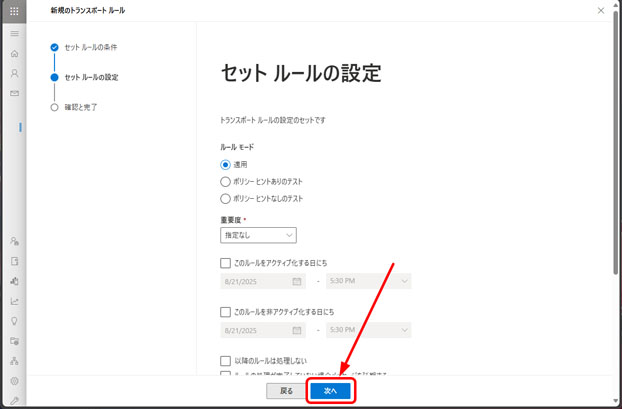This screenshot has height=409, width=622.
Task: Click the 重要度 label
Action: 230,220
